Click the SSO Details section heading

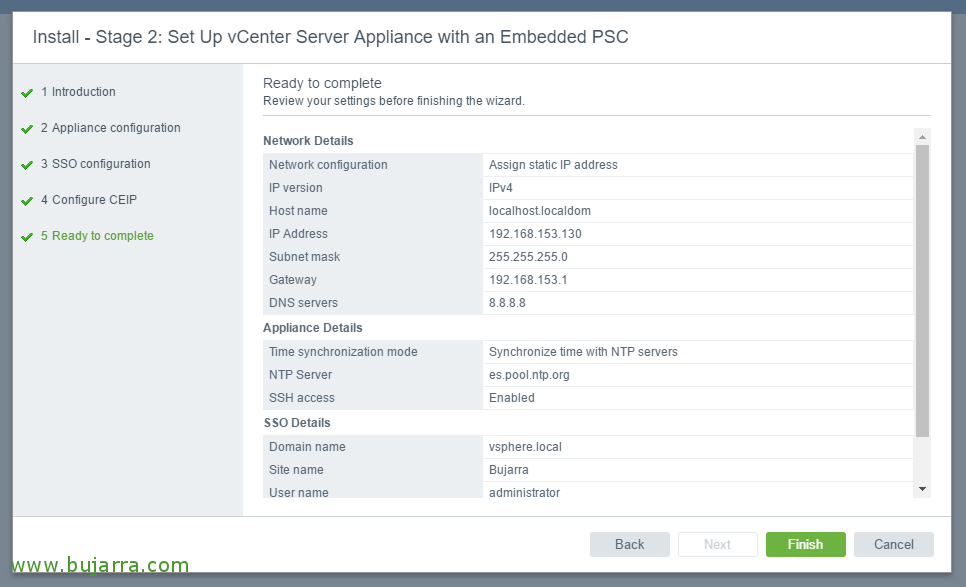click(297, 423)
